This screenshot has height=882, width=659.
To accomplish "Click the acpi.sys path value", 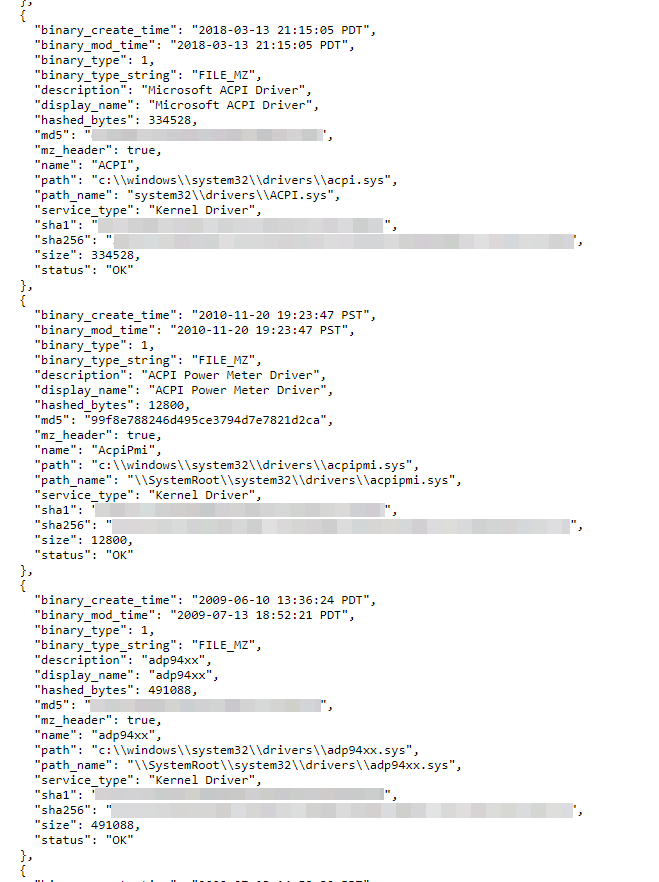I will click(241, 180).
